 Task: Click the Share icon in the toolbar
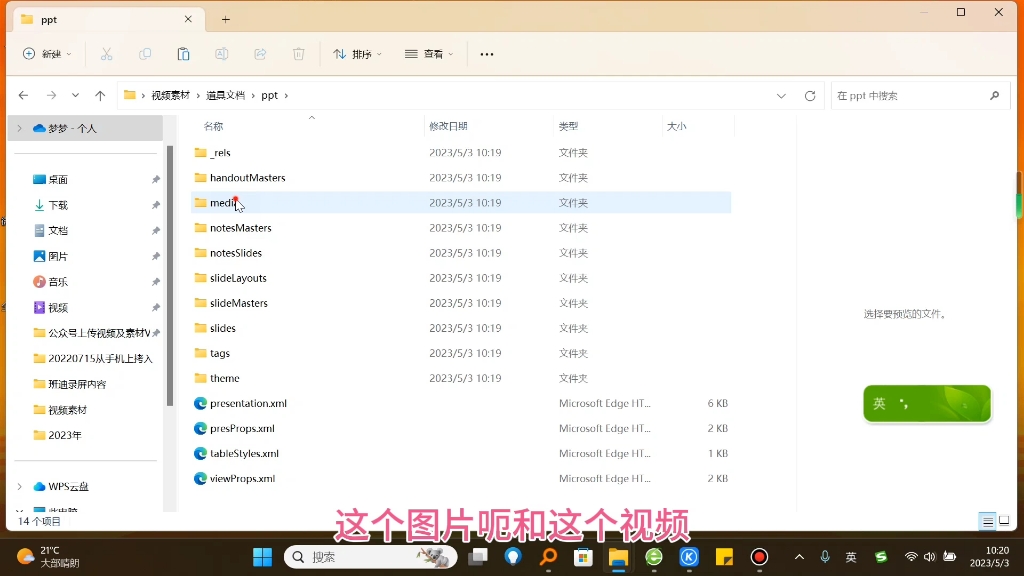coord(260,54)
